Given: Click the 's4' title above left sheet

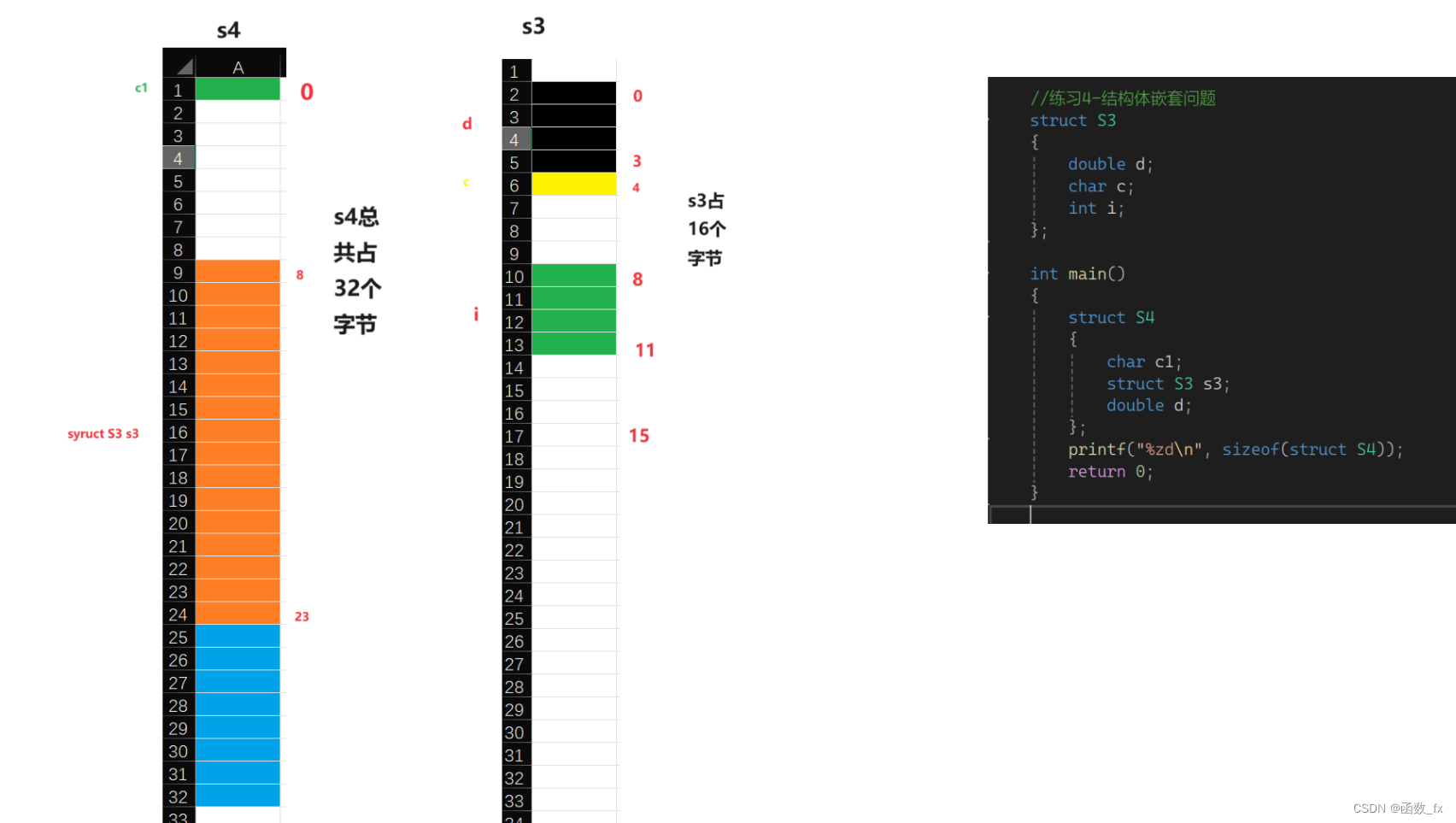Looking at the screenshot, I should 228,31.
